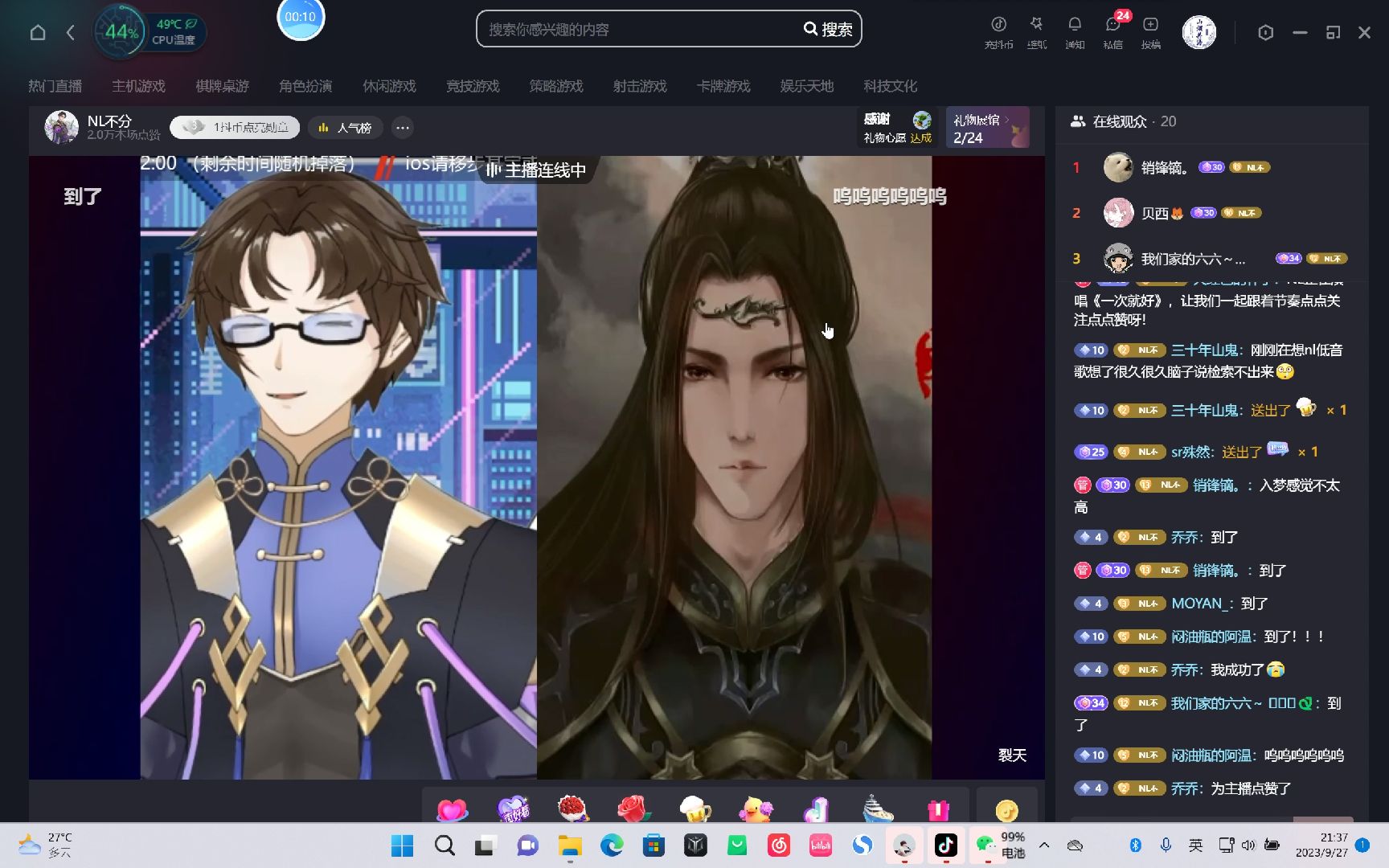Select the 竞技游戏 tab
Screen dimensions: 1389x868
473,86
